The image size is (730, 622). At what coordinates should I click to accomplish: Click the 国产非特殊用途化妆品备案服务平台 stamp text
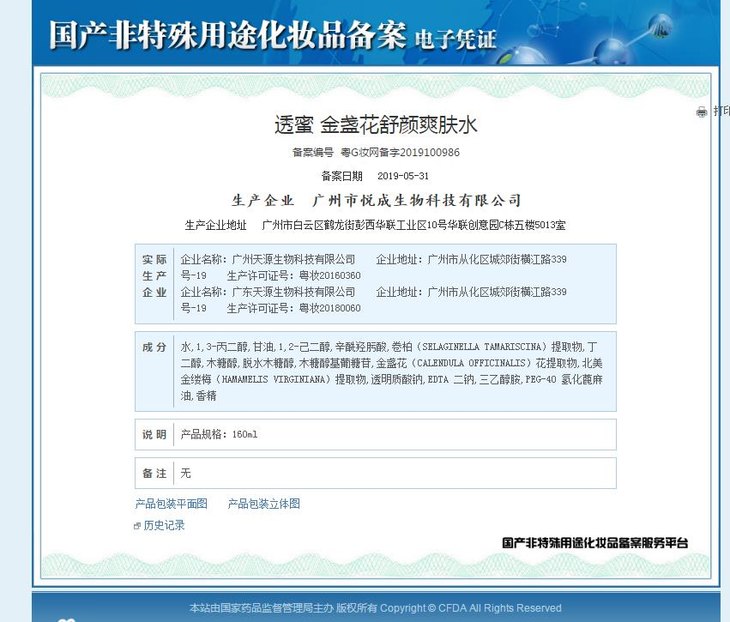(594, 543)
